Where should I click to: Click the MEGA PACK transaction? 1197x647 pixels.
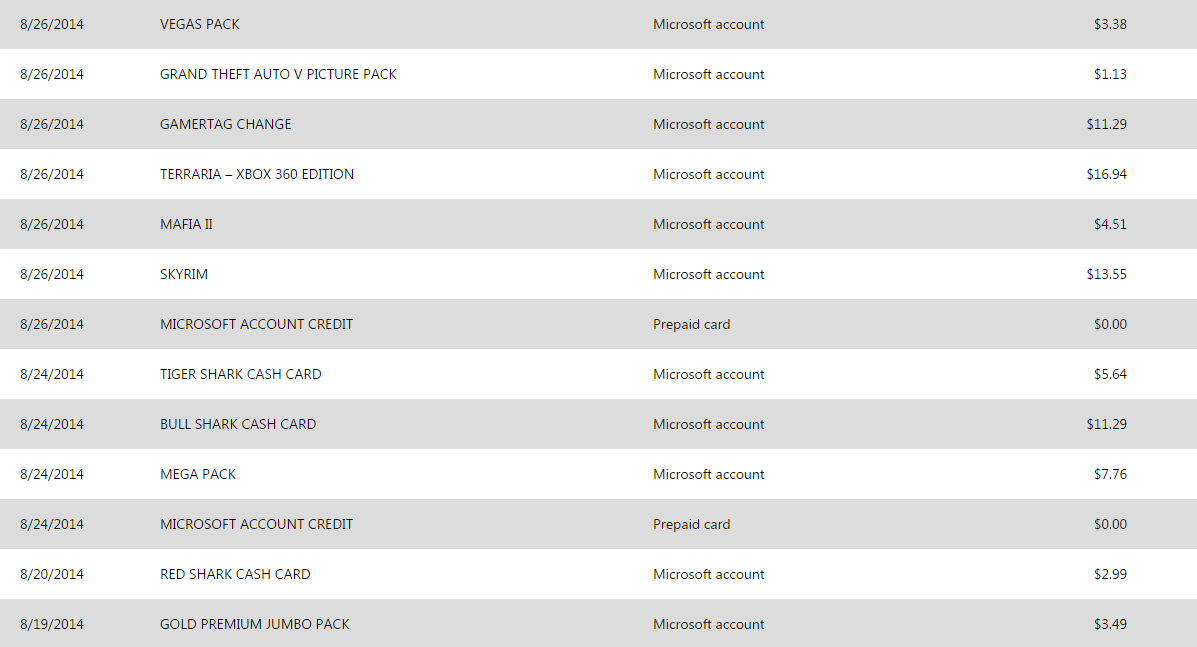pos(198,474)
